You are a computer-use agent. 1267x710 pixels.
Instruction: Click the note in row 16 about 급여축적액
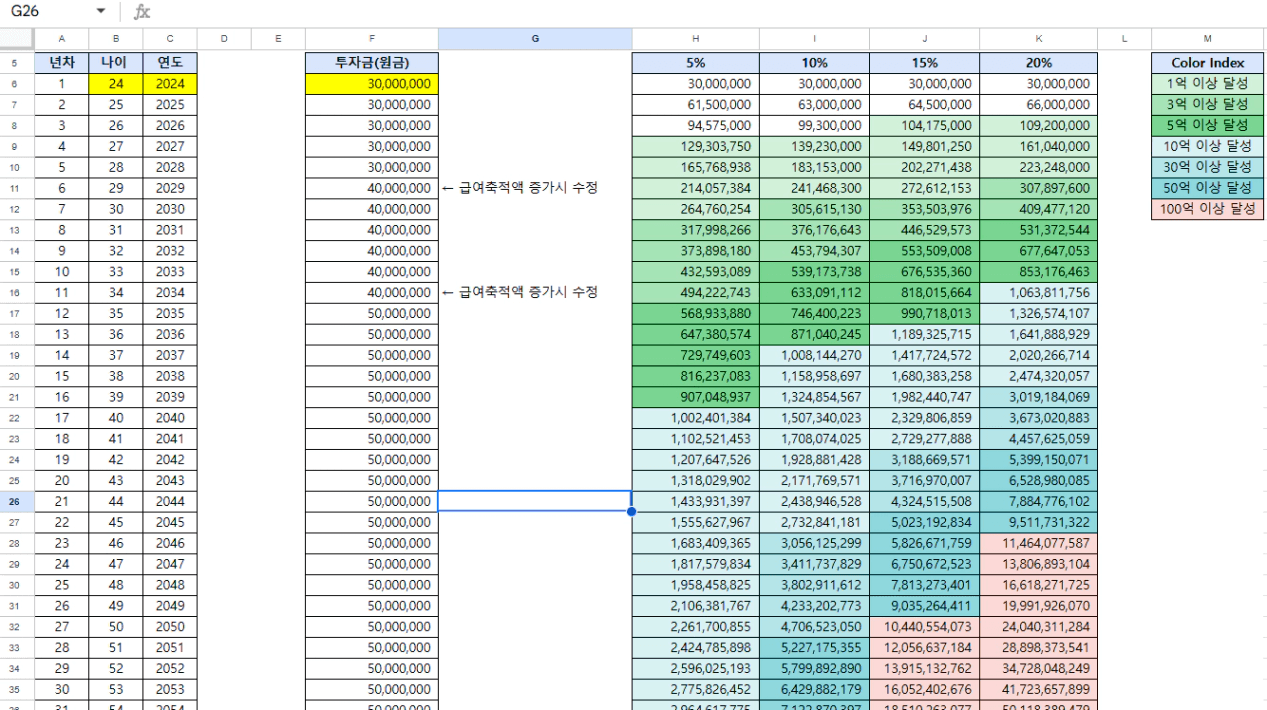tap(520, 292)
